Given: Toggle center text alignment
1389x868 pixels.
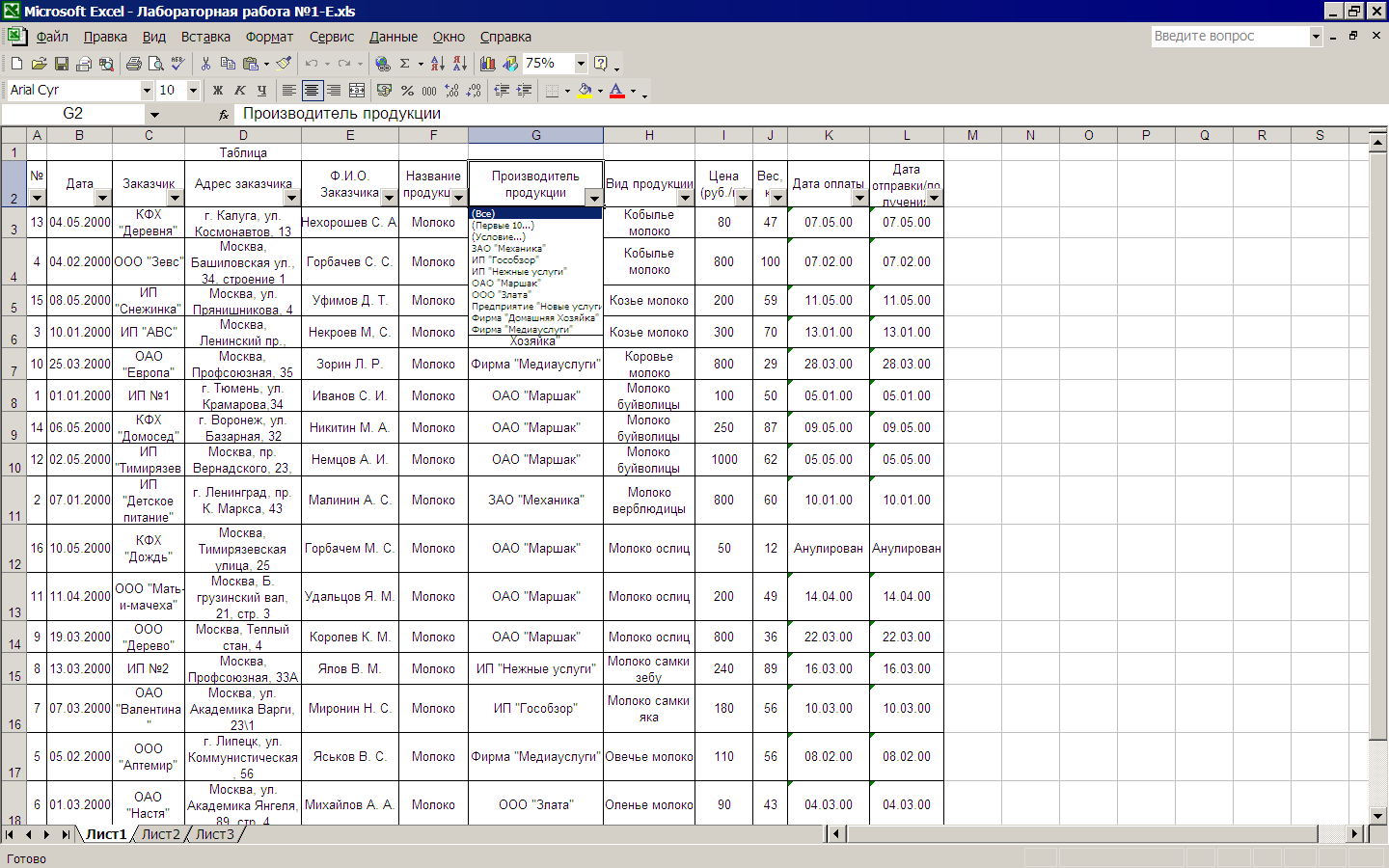Looking at the screenshot, I should [312, 90].
